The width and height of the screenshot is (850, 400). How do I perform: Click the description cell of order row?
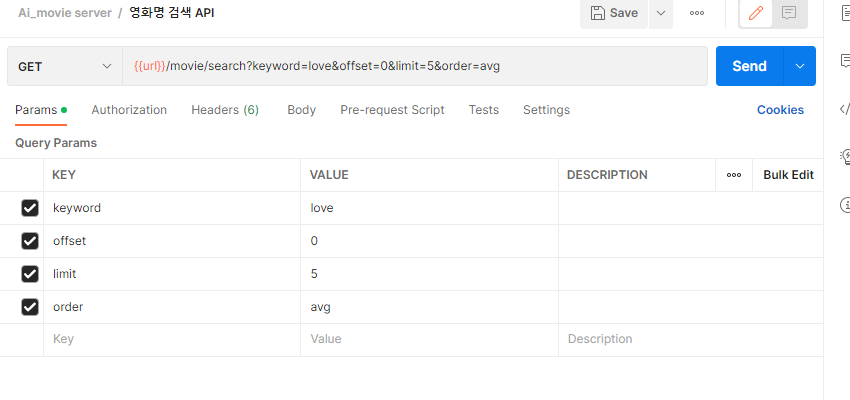pyautogui.click(x=691, y=307)
